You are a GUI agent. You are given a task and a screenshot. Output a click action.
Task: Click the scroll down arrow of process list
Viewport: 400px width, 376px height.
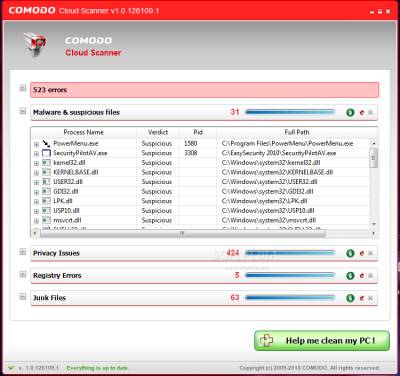(x=374, y=224)
